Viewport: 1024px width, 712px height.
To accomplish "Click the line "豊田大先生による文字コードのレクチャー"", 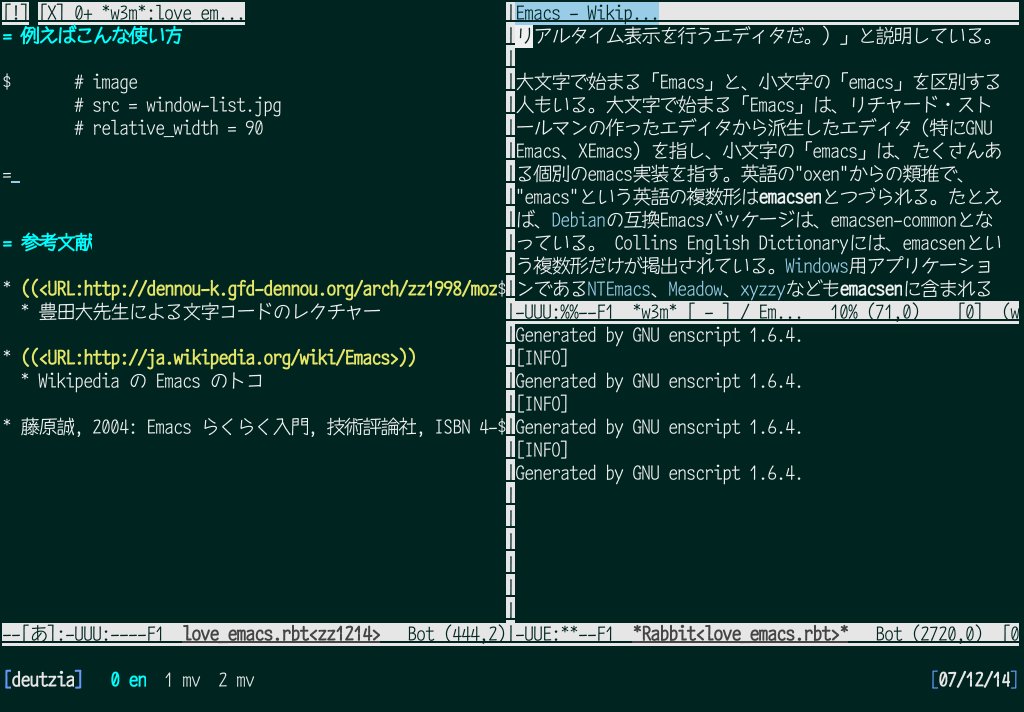I will [209, 312].
